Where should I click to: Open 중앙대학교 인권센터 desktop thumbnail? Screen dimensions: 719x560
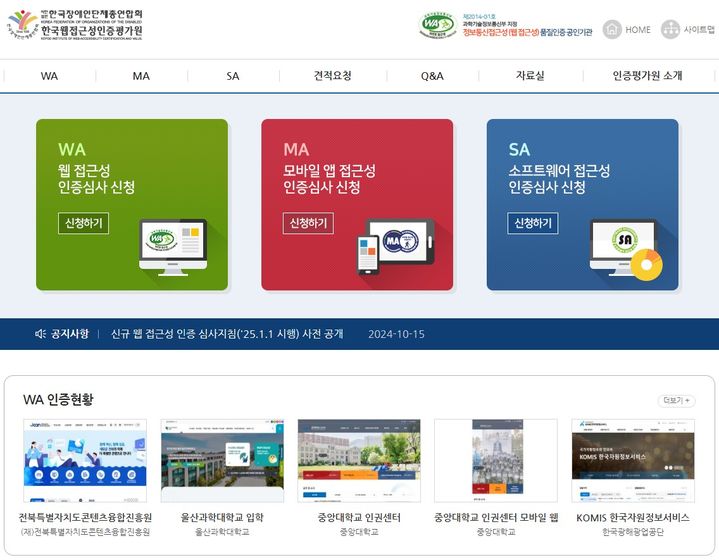pos(359,460)
